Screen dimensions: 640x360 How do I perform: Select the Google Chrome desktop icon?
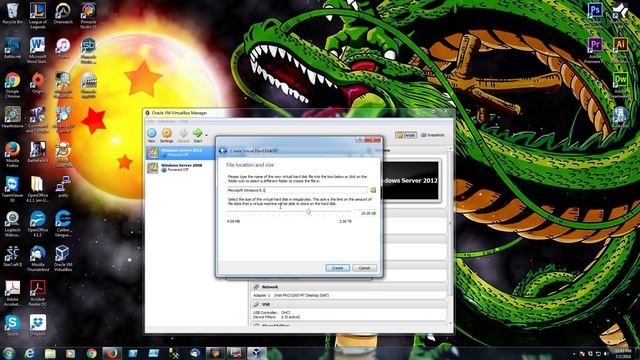12,85
